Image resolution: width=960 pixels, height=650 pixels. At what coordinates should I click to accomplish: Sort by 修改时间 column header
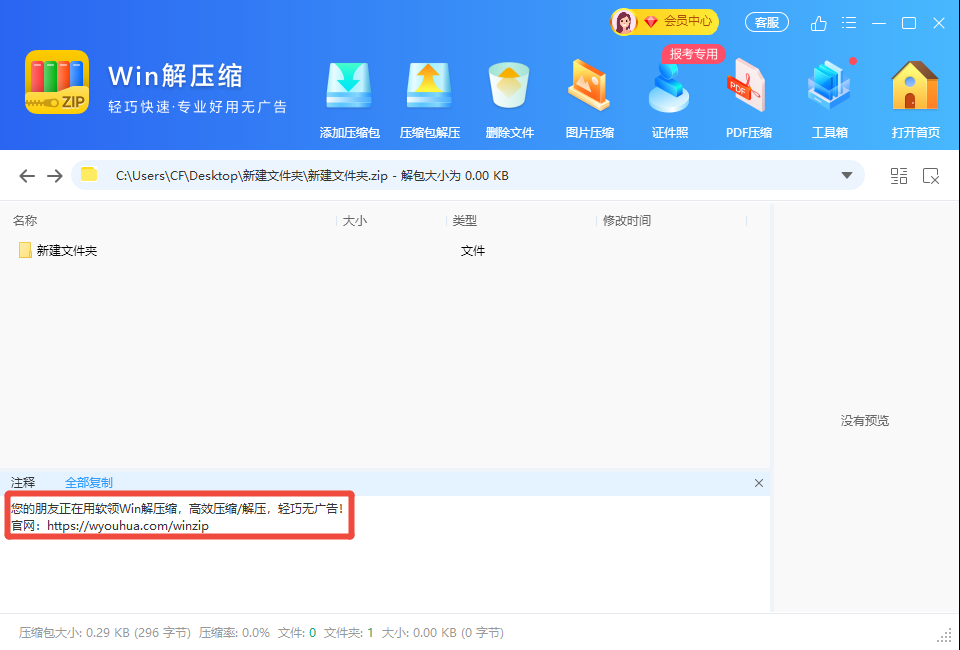(626, 220)
